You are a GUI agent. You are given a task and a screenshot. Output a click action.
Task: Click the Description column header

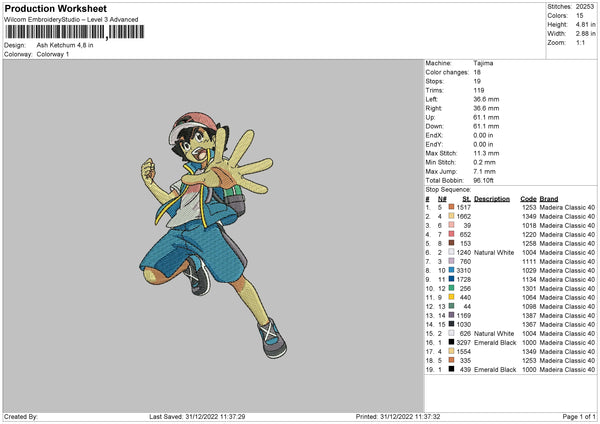pos(492,199)
